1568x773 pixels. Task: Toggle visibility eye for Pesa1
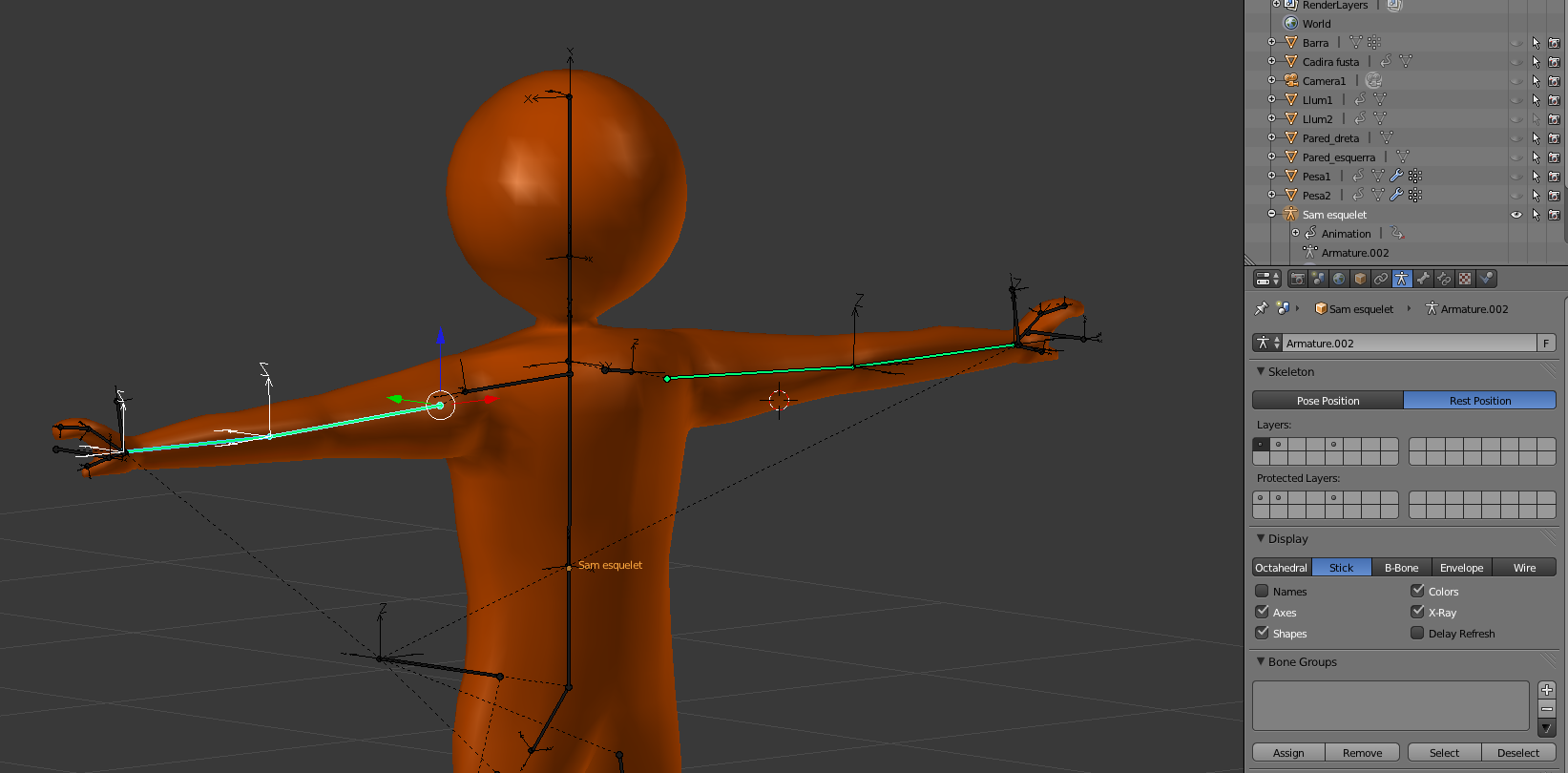tap(1516, 177)
